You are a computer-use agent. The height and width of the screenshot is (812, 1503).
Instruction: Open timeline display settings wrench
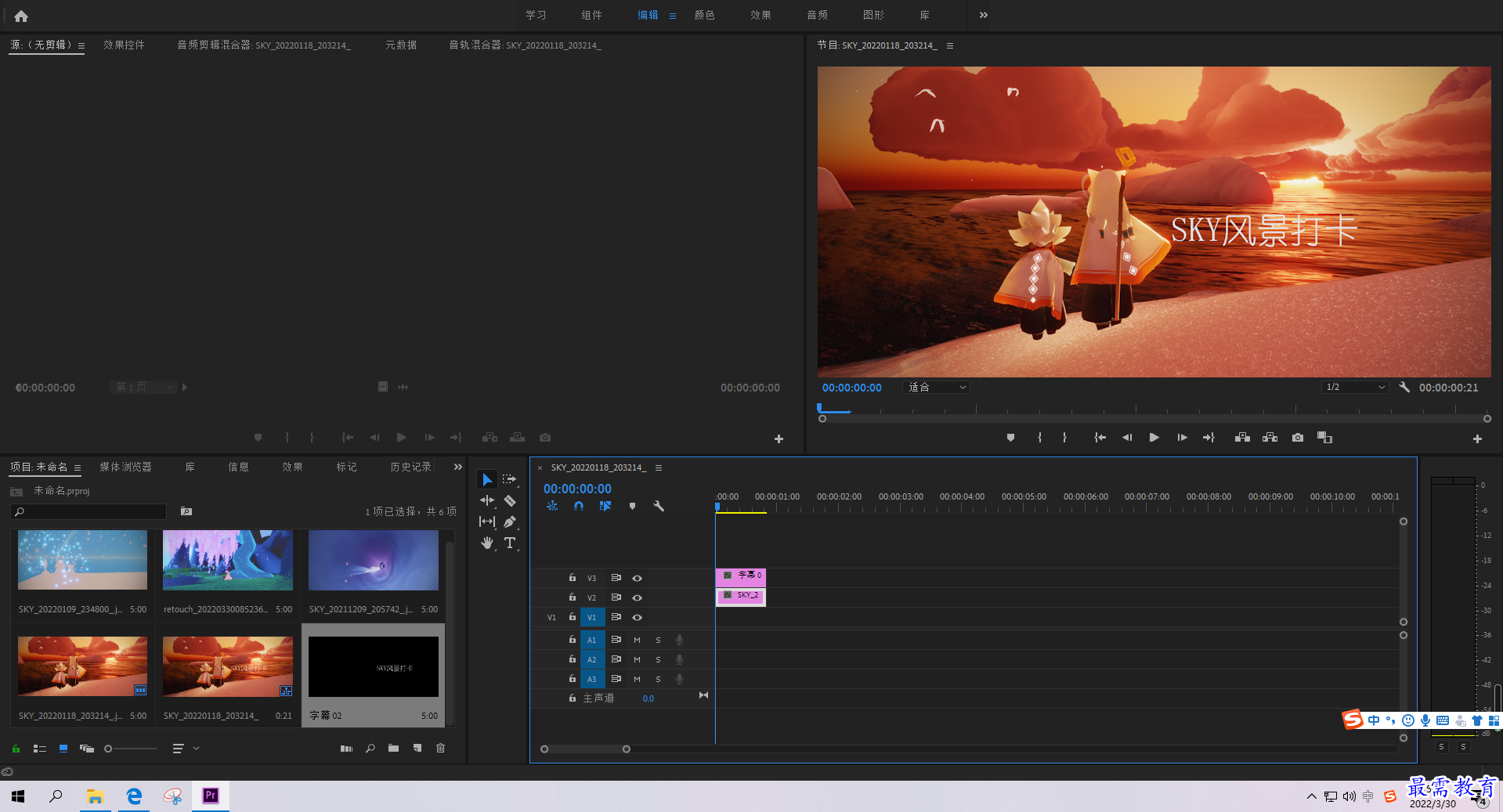[x=659, y=506]
